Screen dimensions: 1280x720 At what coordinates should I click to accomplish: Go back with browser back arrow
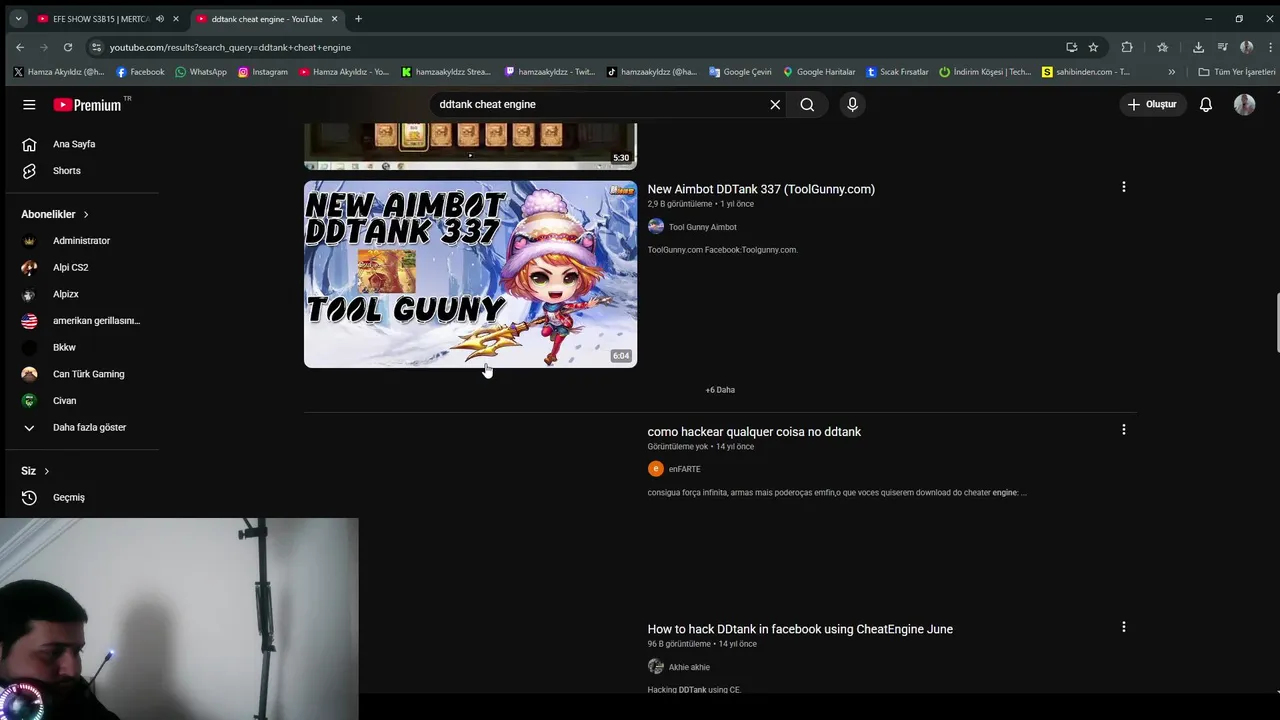pyautogui.click(x=20, y=47)
